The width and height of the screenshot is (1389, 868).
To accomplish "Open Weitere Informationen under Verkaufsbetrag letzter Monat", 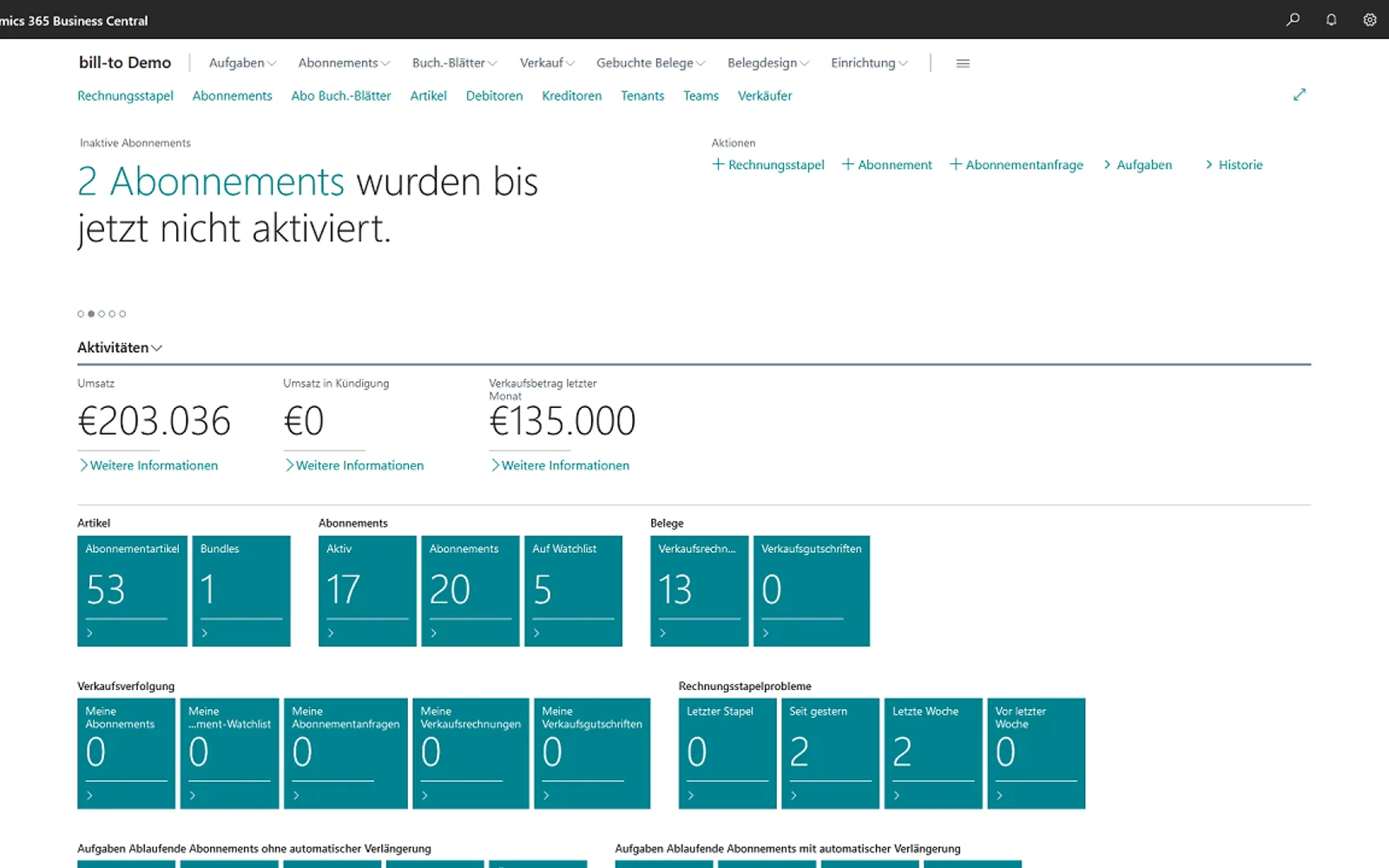I will tap(560, 465).
